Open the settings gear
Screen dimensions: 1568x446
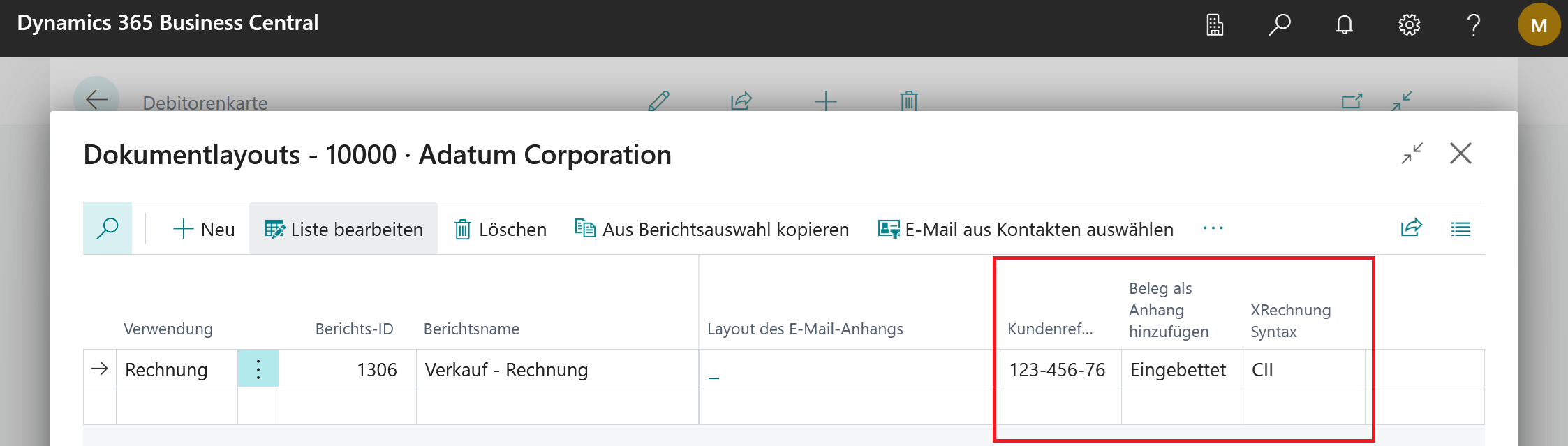coord(1410,25)
